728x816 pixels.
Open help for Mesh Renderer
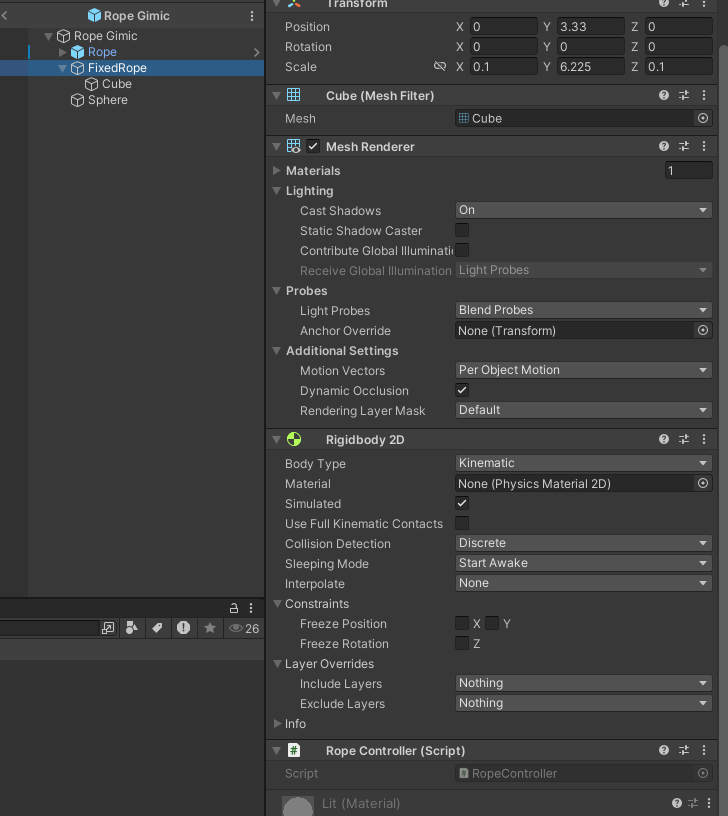[663, 146]
